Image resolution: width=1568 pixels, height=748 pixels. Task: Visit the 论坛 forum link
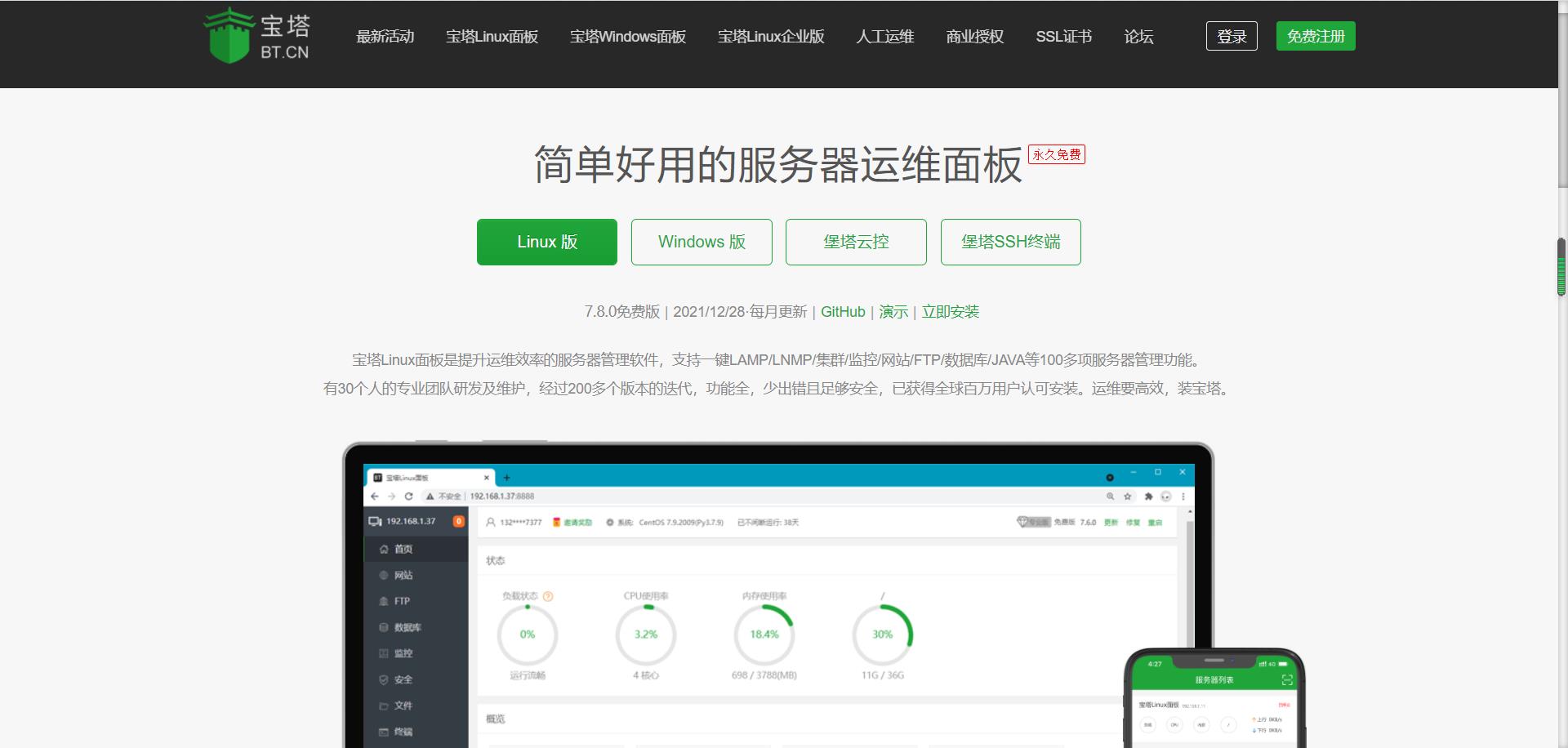coord(1138,37)
